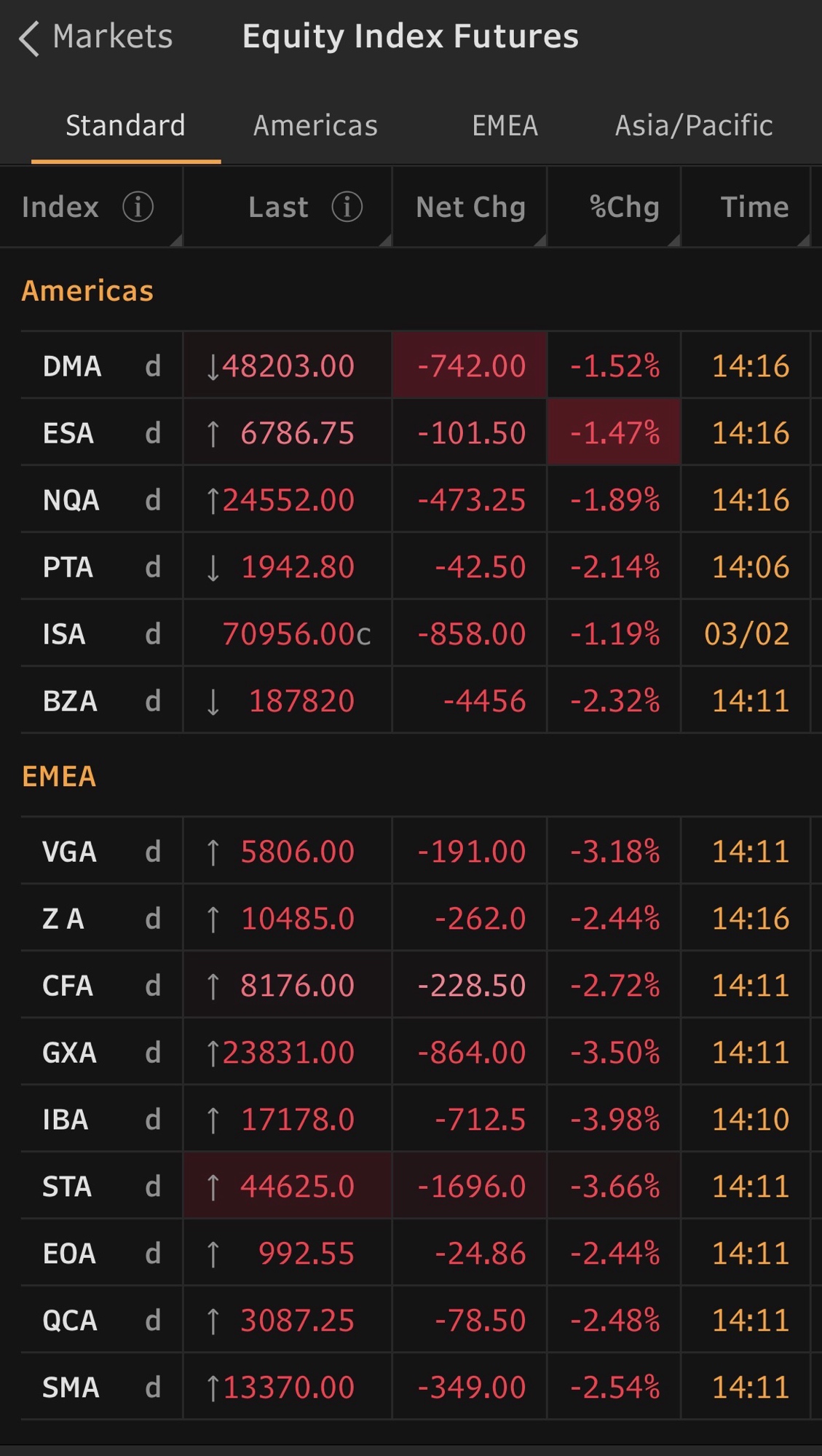Sort by the Time column header
822x1456 pixels.
(x=754, y=207)
